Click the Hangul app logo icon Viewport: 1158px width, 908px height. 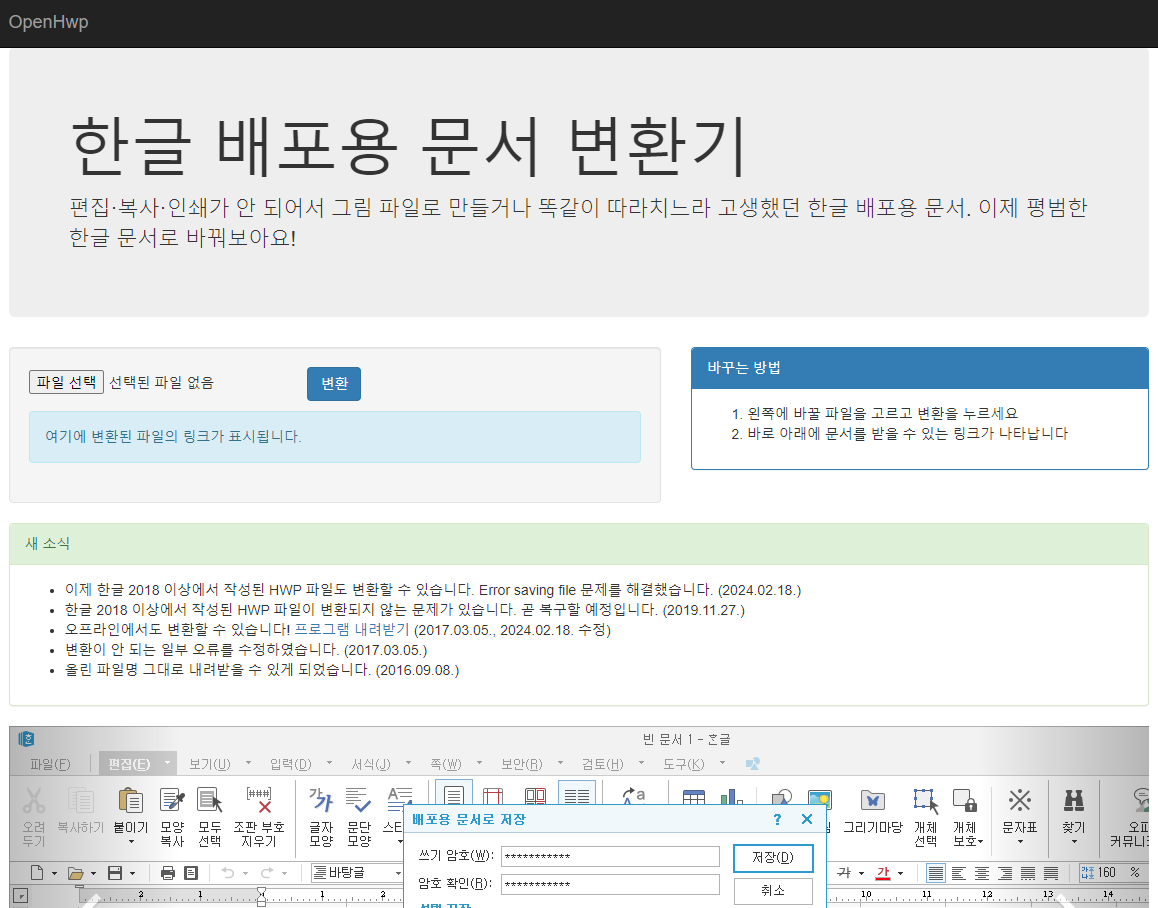click(27, 739)
